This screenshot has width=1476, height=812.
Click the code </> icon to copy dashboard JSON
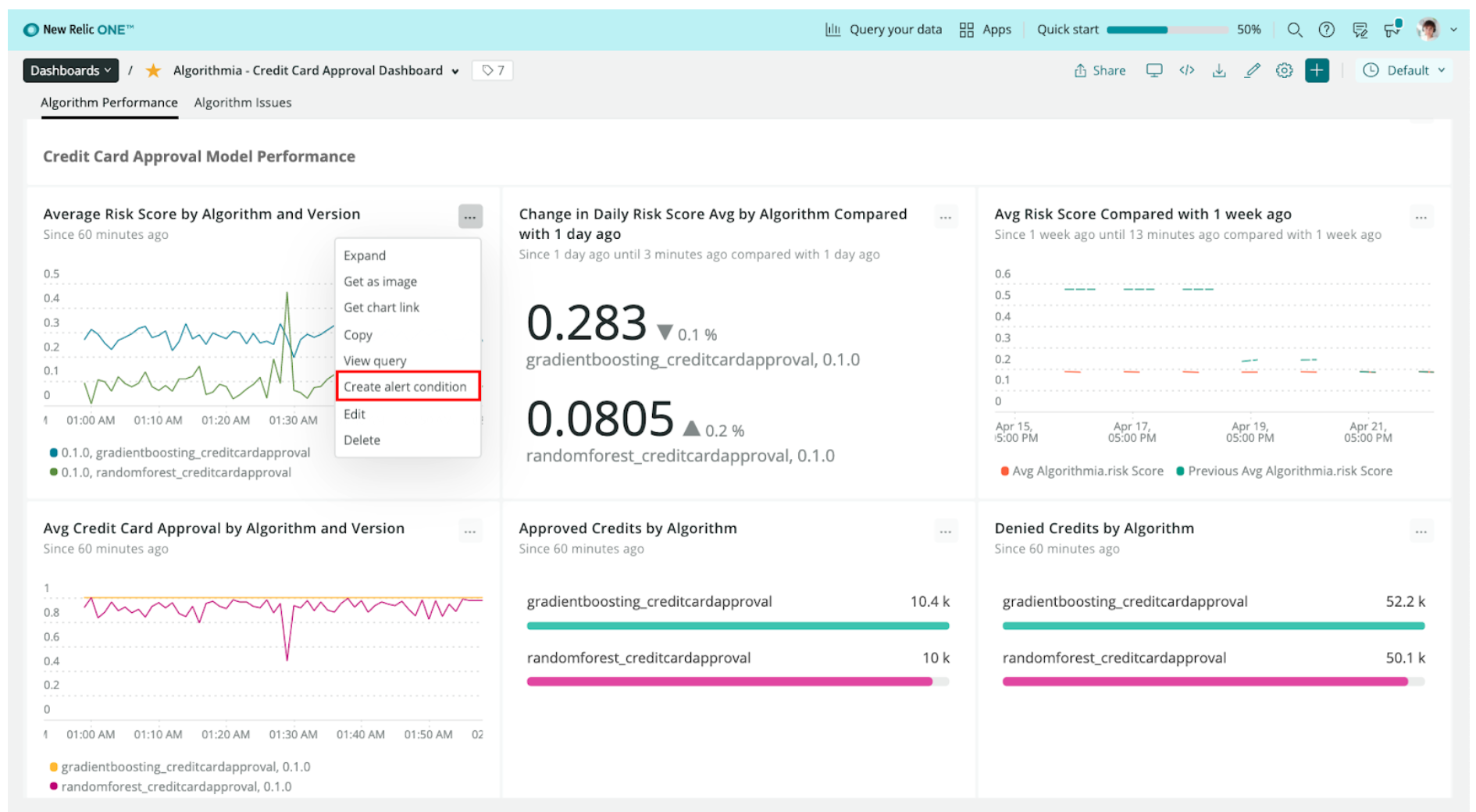click(x=1186, y=70)
